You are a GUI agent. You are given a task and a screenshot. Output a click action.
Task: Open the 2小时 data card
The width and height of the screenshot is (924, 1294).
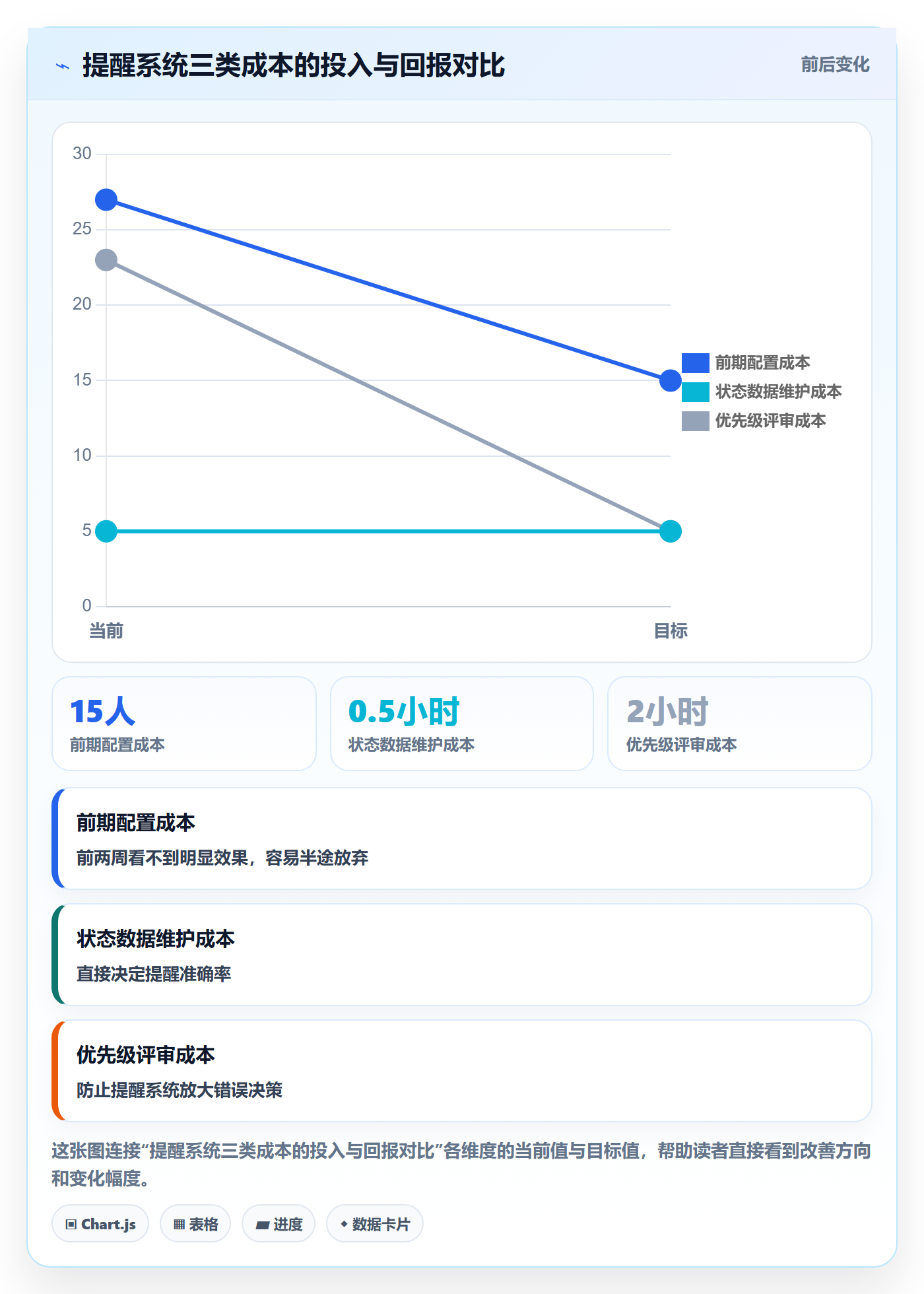tap(740, 724)
